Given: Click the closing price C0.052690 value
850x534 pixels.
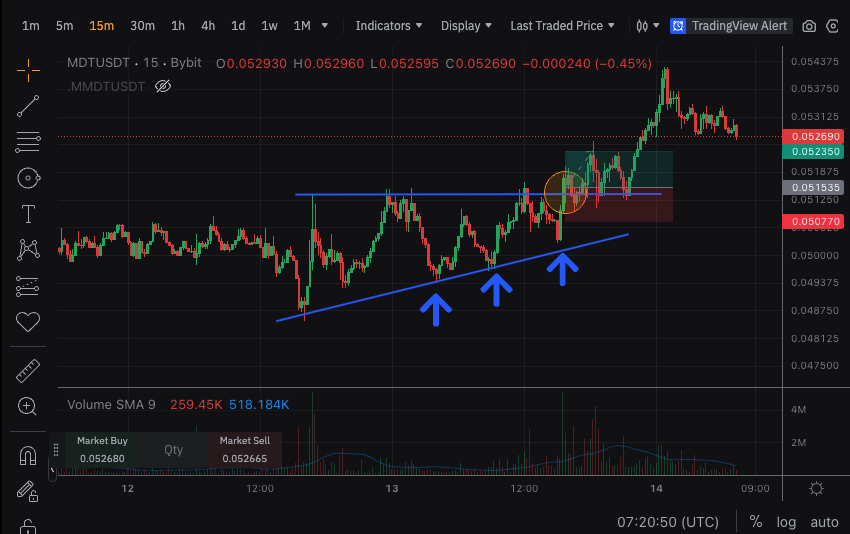Looking at the screenshot, I should pyautogui.click(x=481, y=63).
